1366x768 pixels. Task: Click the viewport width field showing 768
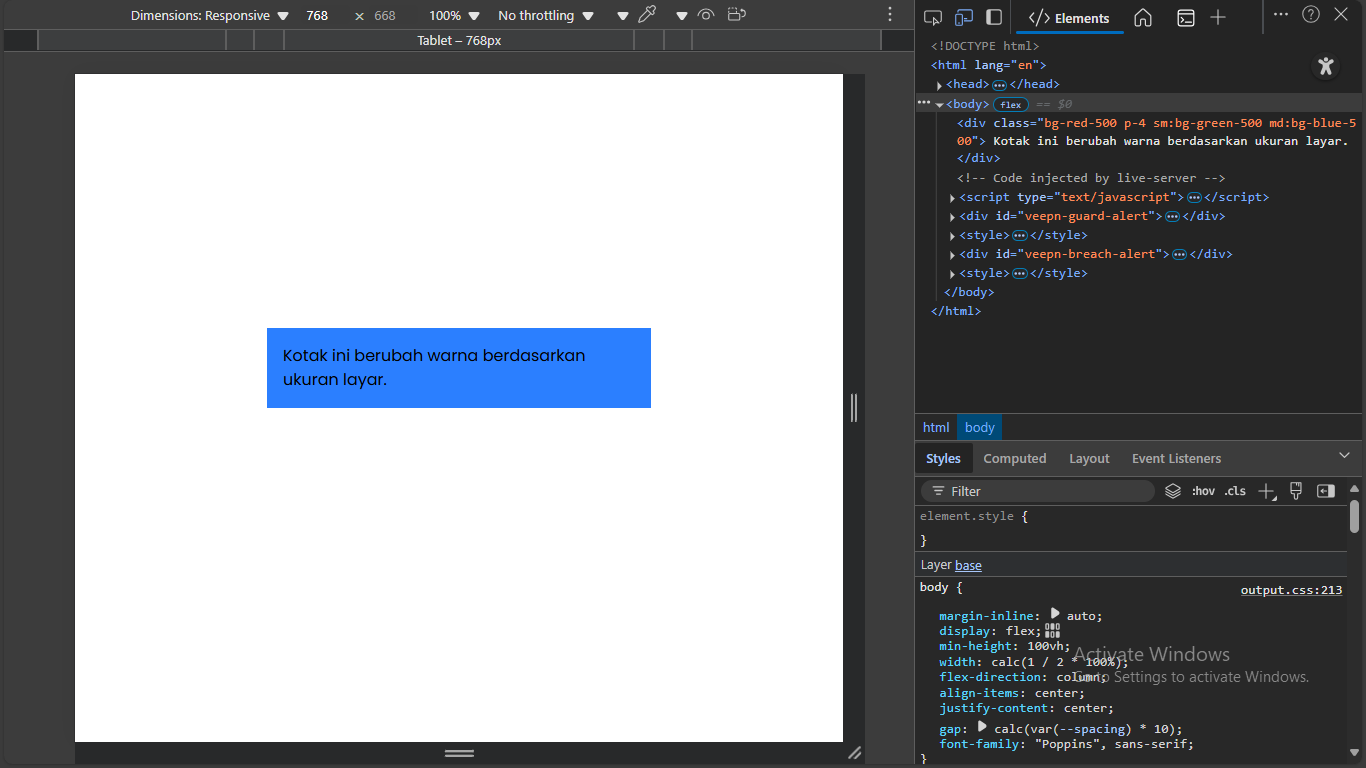click(317, 16)
